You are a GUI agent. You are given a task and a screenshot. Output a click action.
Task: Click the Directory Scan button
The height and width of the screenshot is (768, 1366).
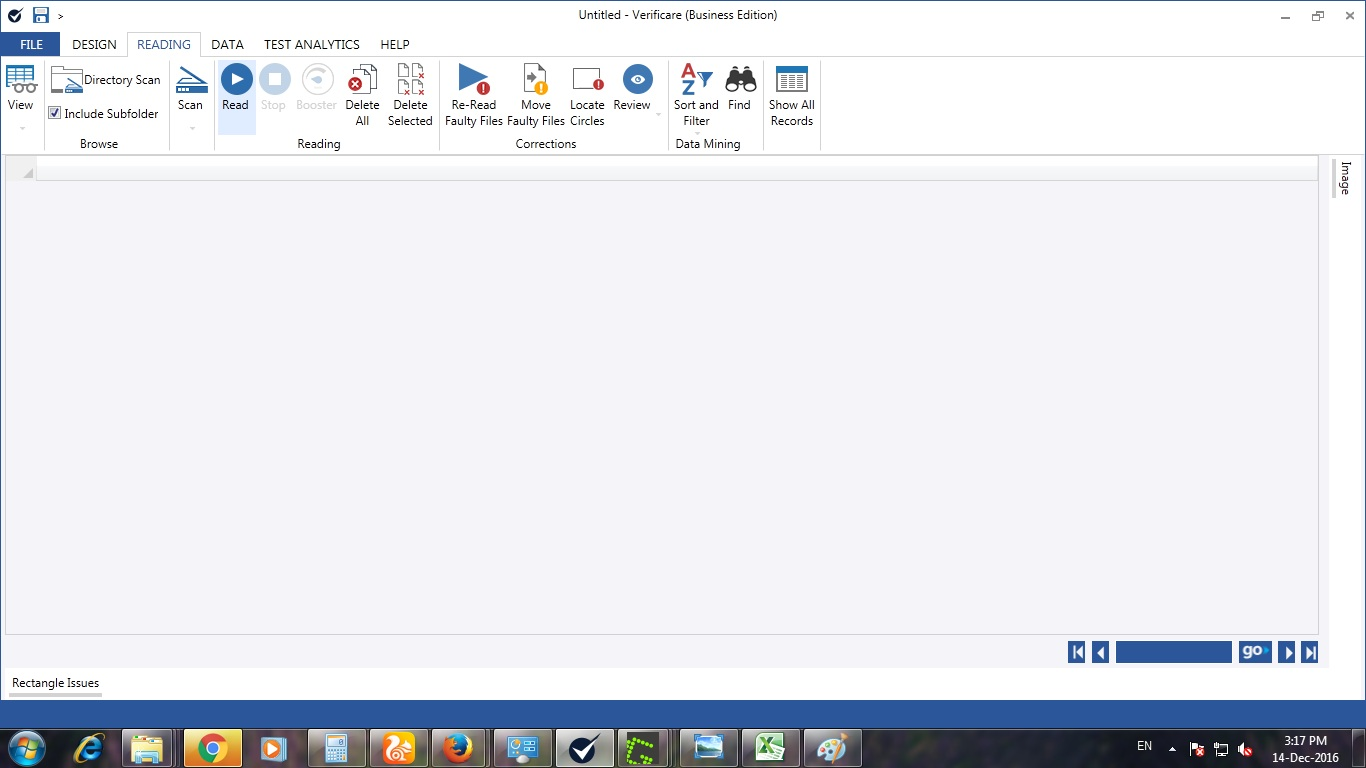[x=106, y=80]
